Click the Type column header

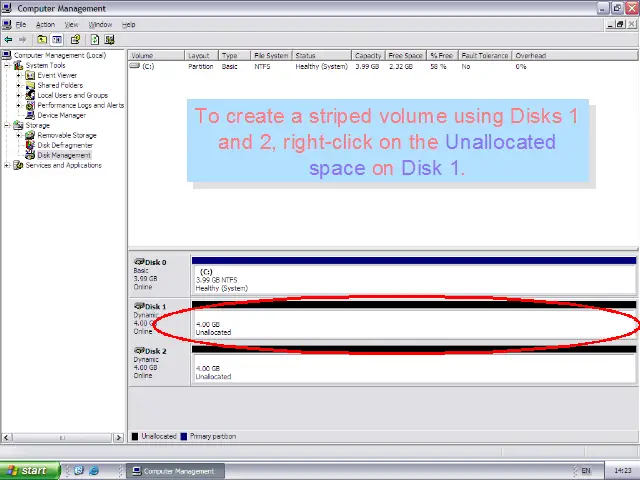(234, 56)
